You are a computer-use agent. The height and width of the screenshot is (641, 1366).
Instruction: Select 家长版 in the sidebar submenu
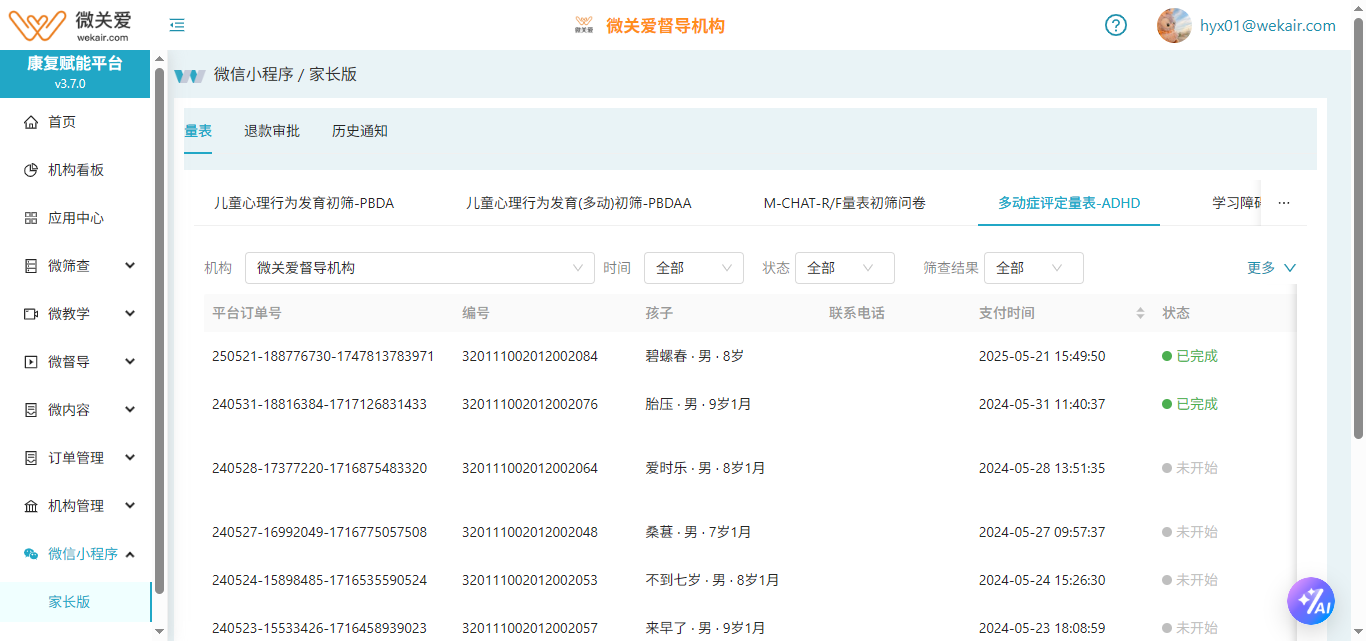click(70, 602)
